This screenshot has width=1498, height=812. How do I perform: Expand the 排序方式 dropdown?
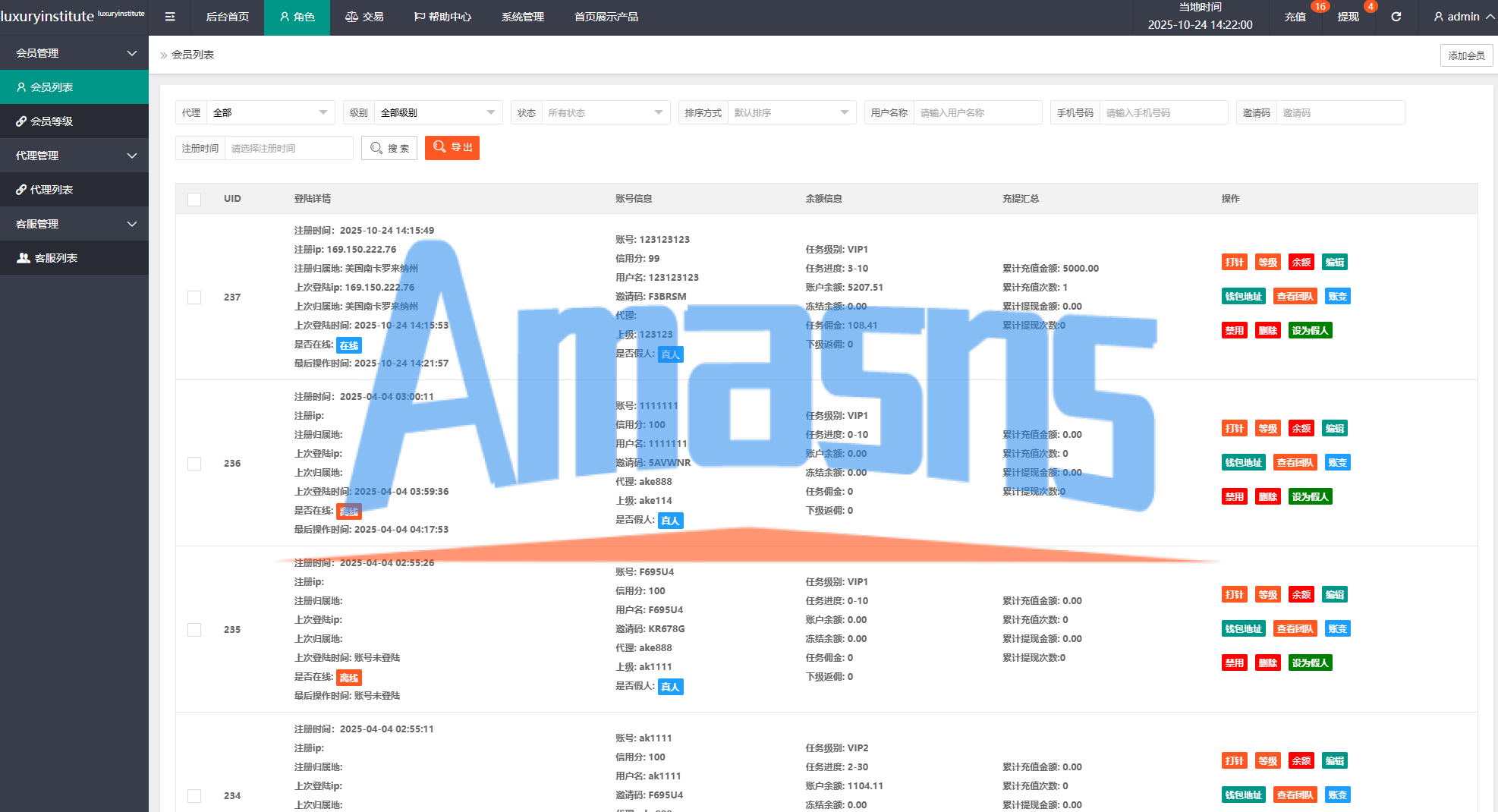click(x=791, y=113)
